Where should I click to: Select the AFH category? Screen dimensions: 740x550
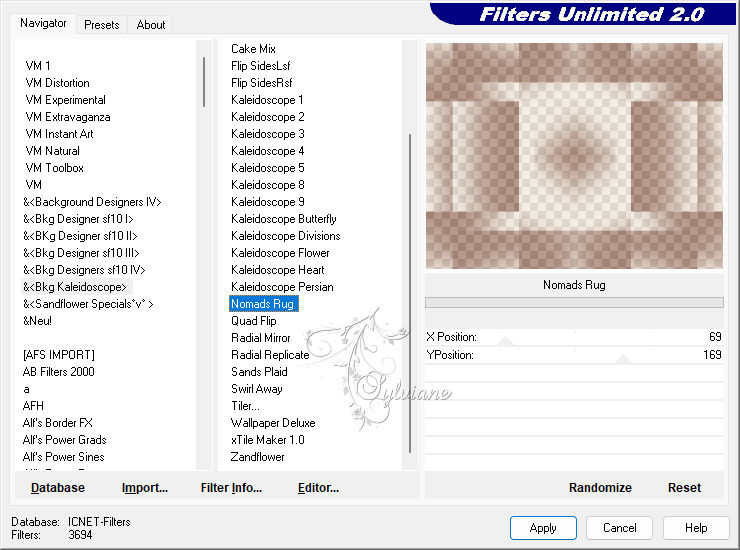[x=33, y=406]
